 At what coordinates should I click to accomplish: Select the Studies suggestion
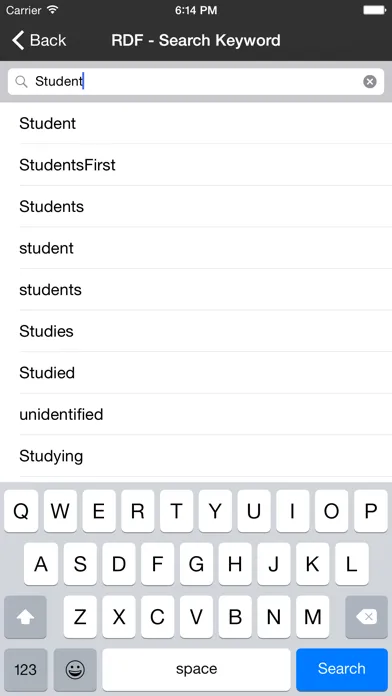196,331
